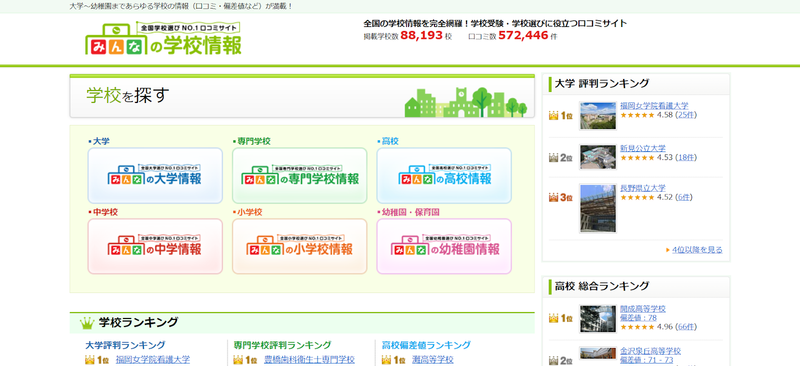800x366 pixels.
Task: Open 長野県立大学 link in sidebar
Action: 643,188
